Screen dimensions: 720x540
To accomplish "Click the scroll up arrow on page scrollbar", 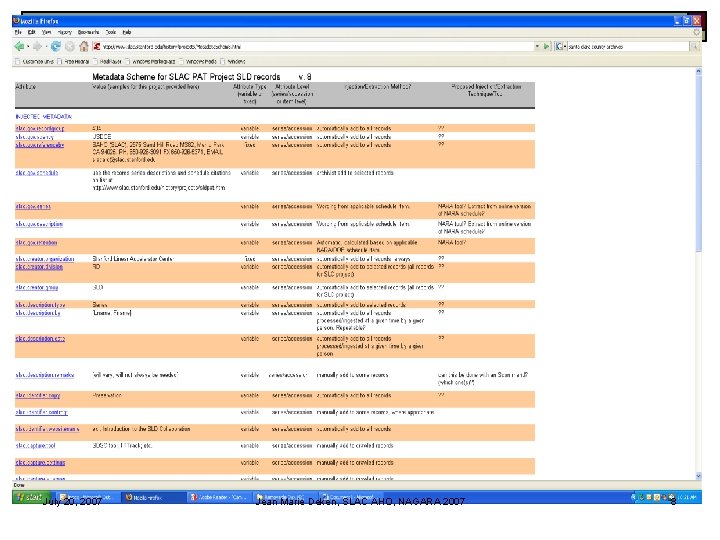I will [x=698, y=71].
